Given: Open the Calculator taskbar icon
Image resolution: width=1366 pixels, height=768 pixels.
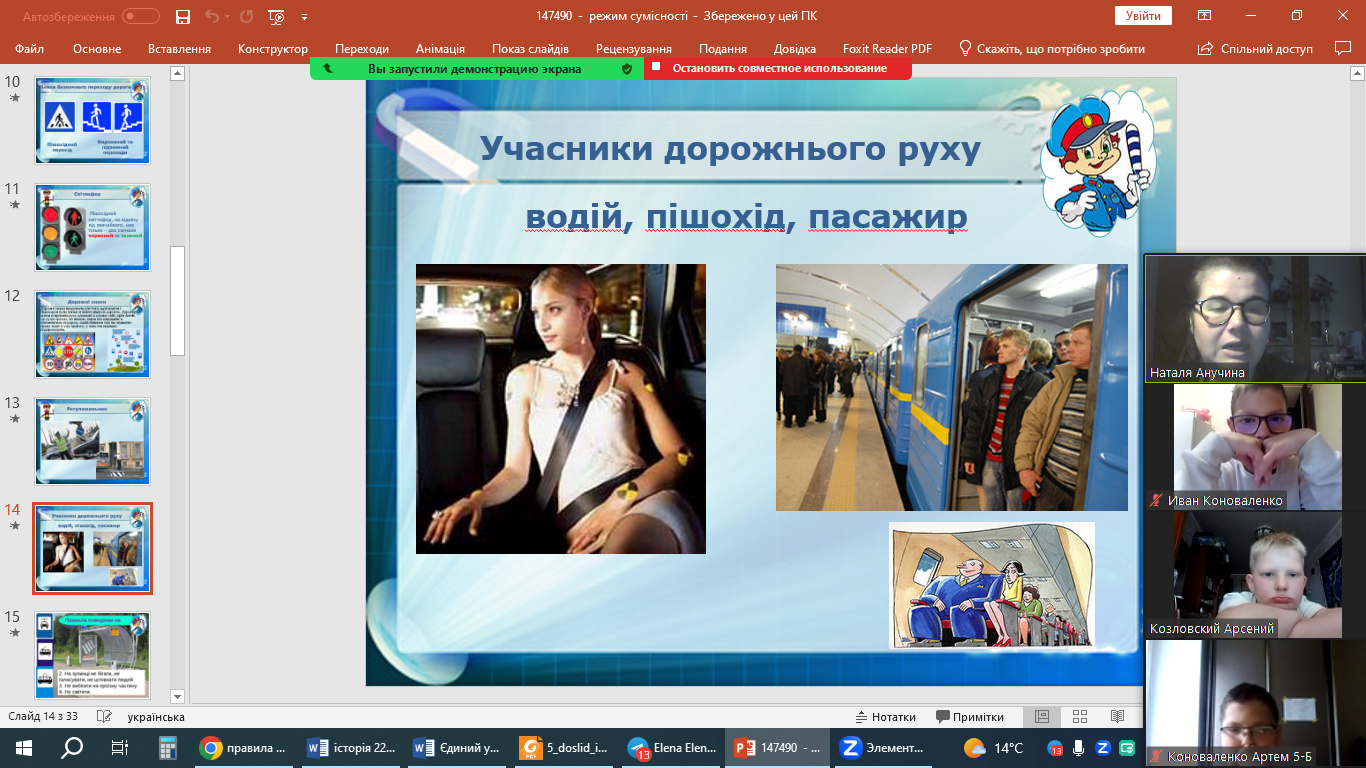Looking at the screenshot, I should click(168, 747).
